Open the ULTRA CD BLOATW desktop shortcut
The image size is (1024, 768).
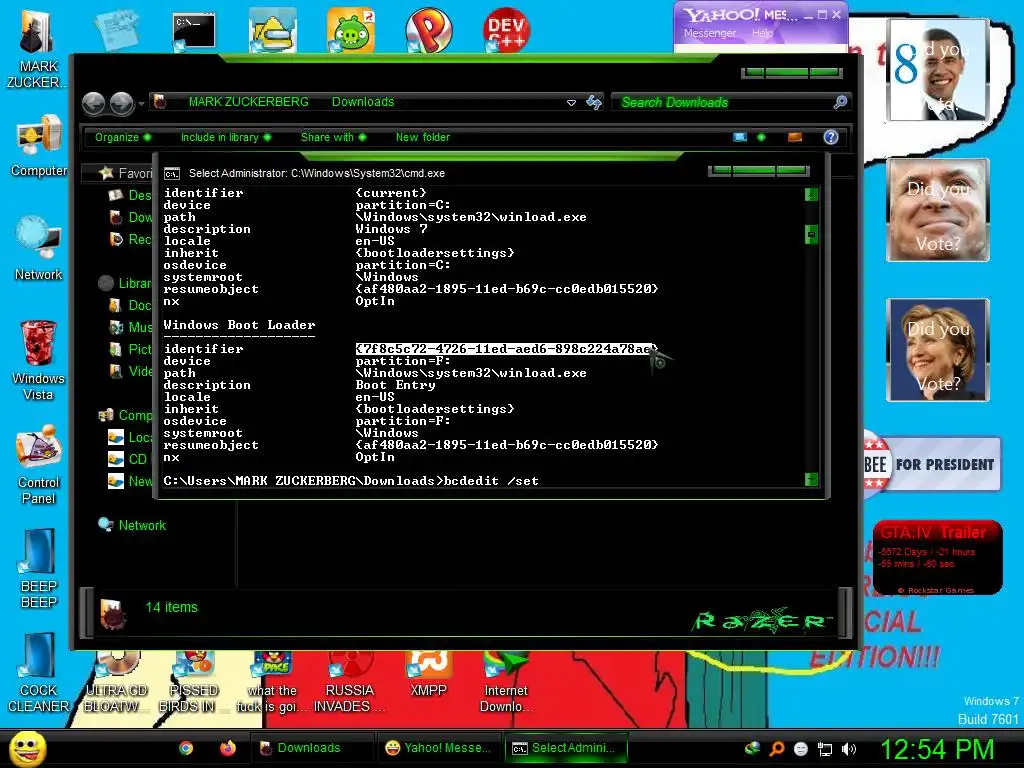pos(116,682)
